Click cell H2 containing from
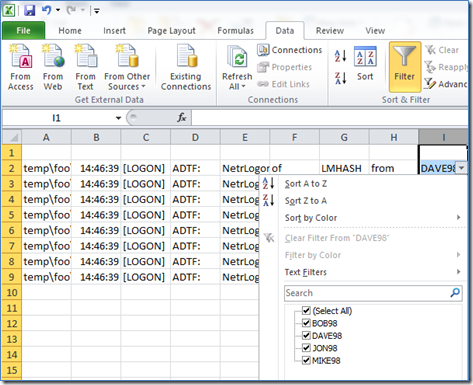The image size is (473, 385). (x=394, y=168)
